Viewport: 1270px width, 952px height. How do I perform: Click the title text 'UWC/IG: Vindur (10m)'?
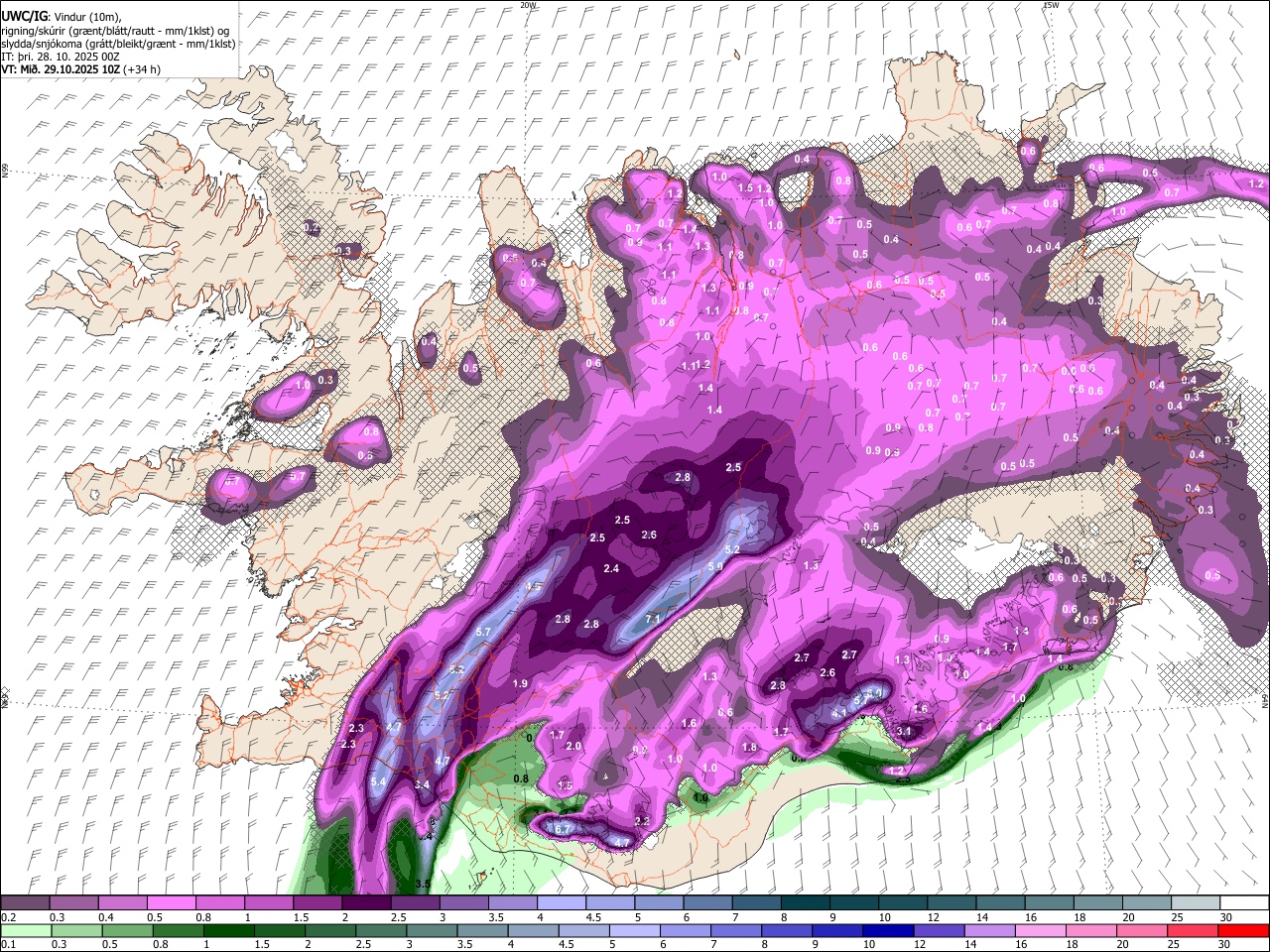tap(62, 16)
